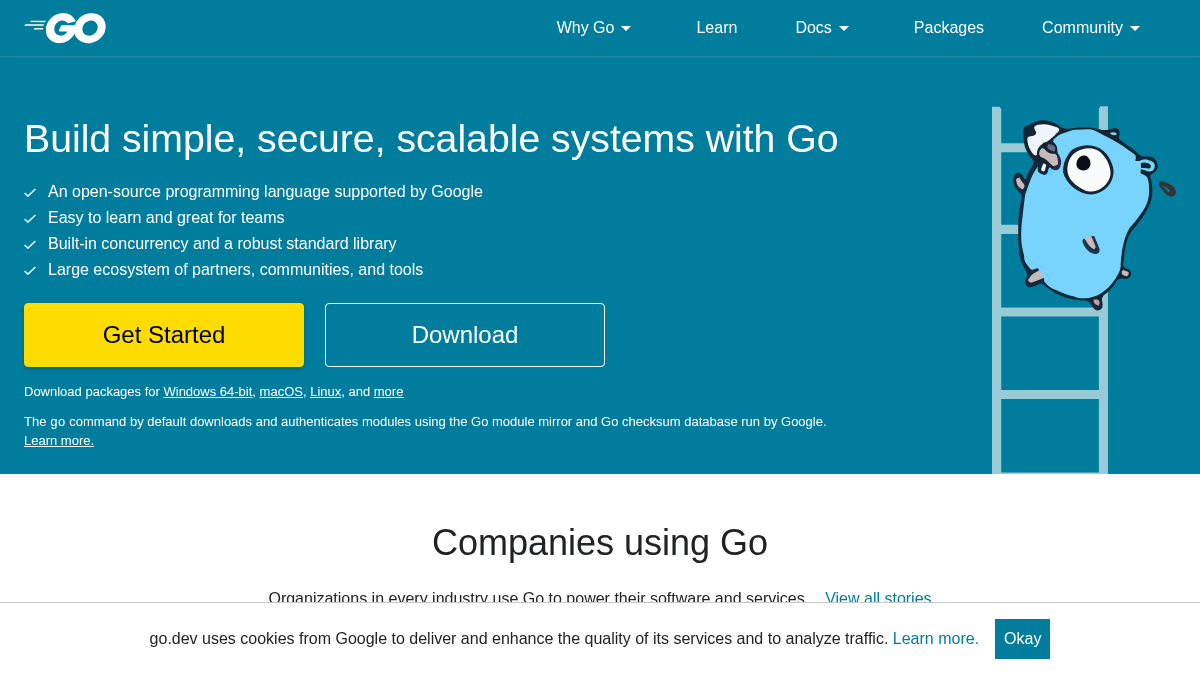Open the Packages nav item
The image size is (1200, 675).
[x=949, y=28]
